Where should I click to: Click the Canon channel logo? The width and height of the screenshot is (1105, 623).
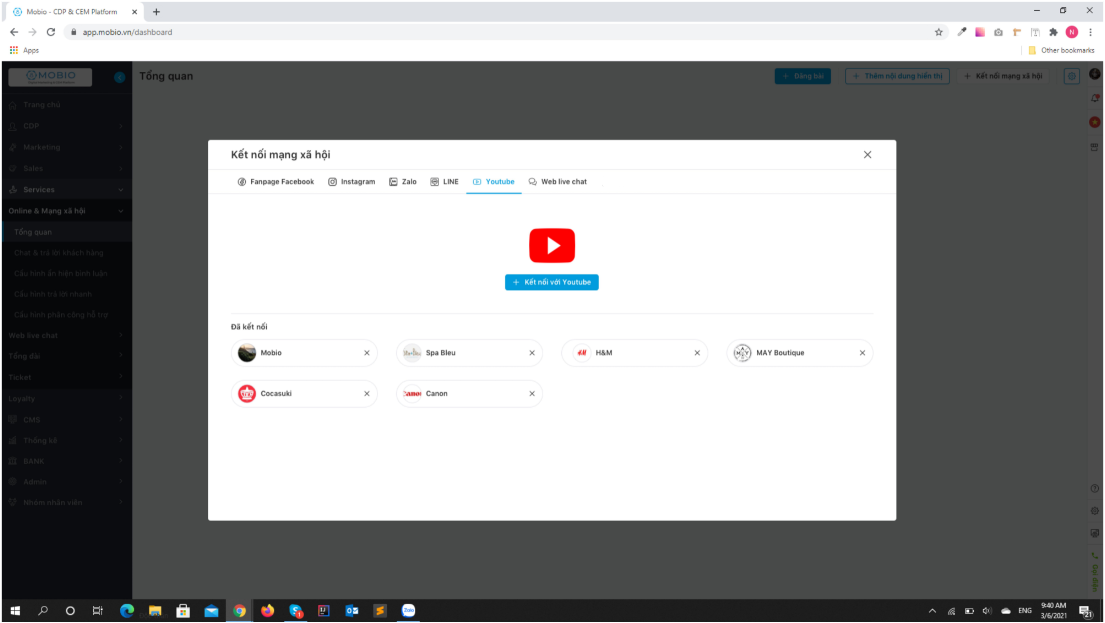click(412, 394)
